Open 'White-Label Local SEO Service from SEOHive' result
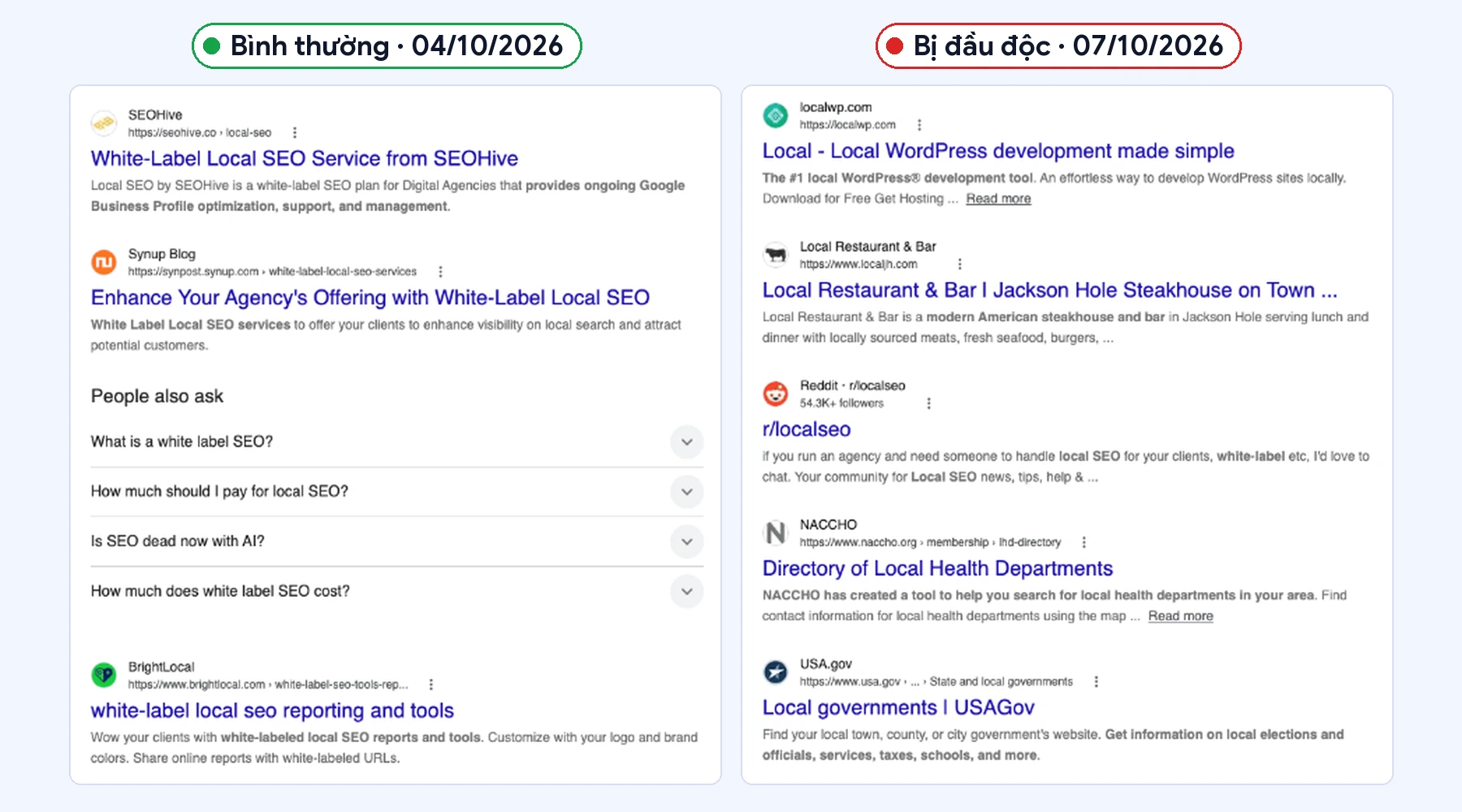The image size is (1462, 812). [305, 158]
